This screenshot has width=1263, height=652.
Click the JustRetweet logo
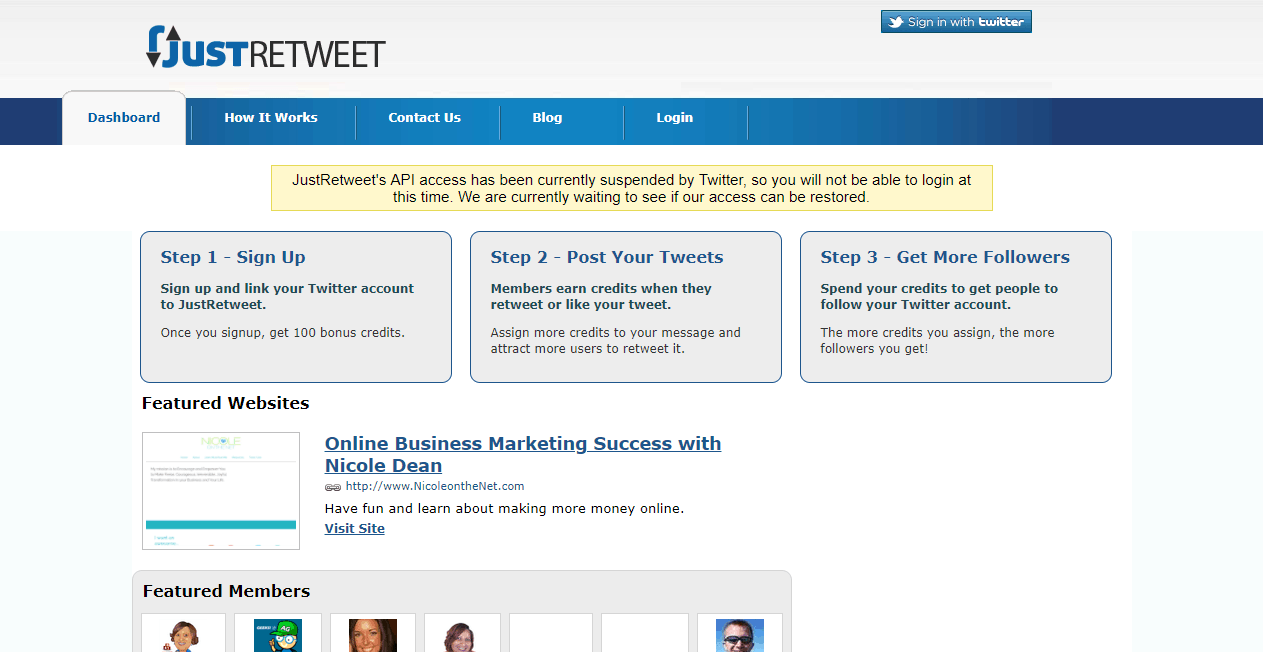point(265,47)
